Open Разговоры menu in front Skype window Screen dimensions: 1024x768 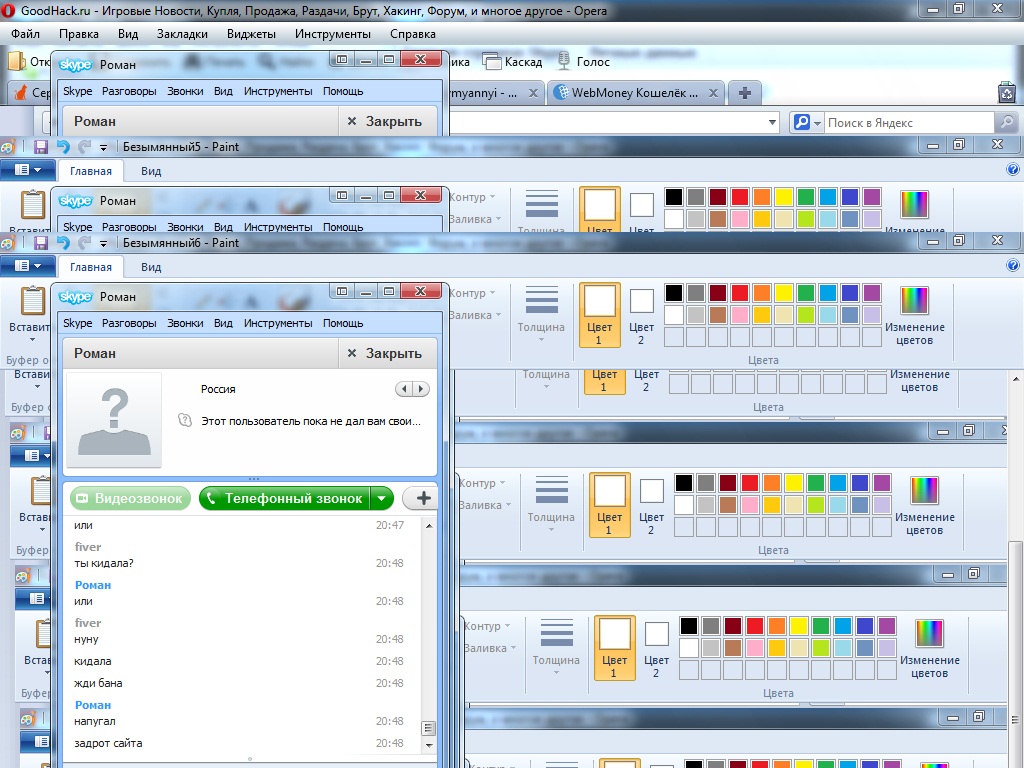coord(129,323)
